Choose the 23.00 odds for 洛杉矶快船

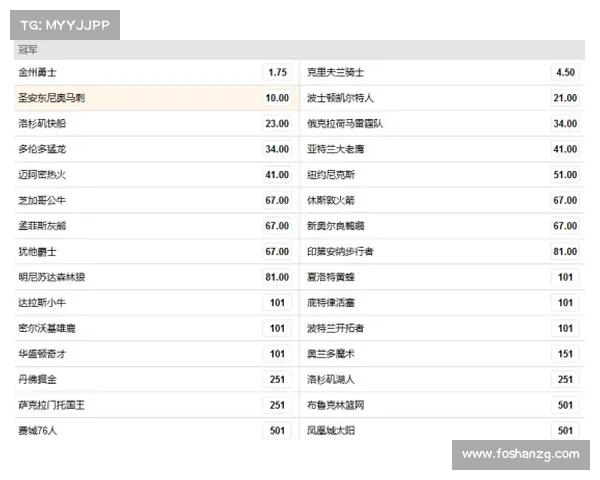[277, 124]
